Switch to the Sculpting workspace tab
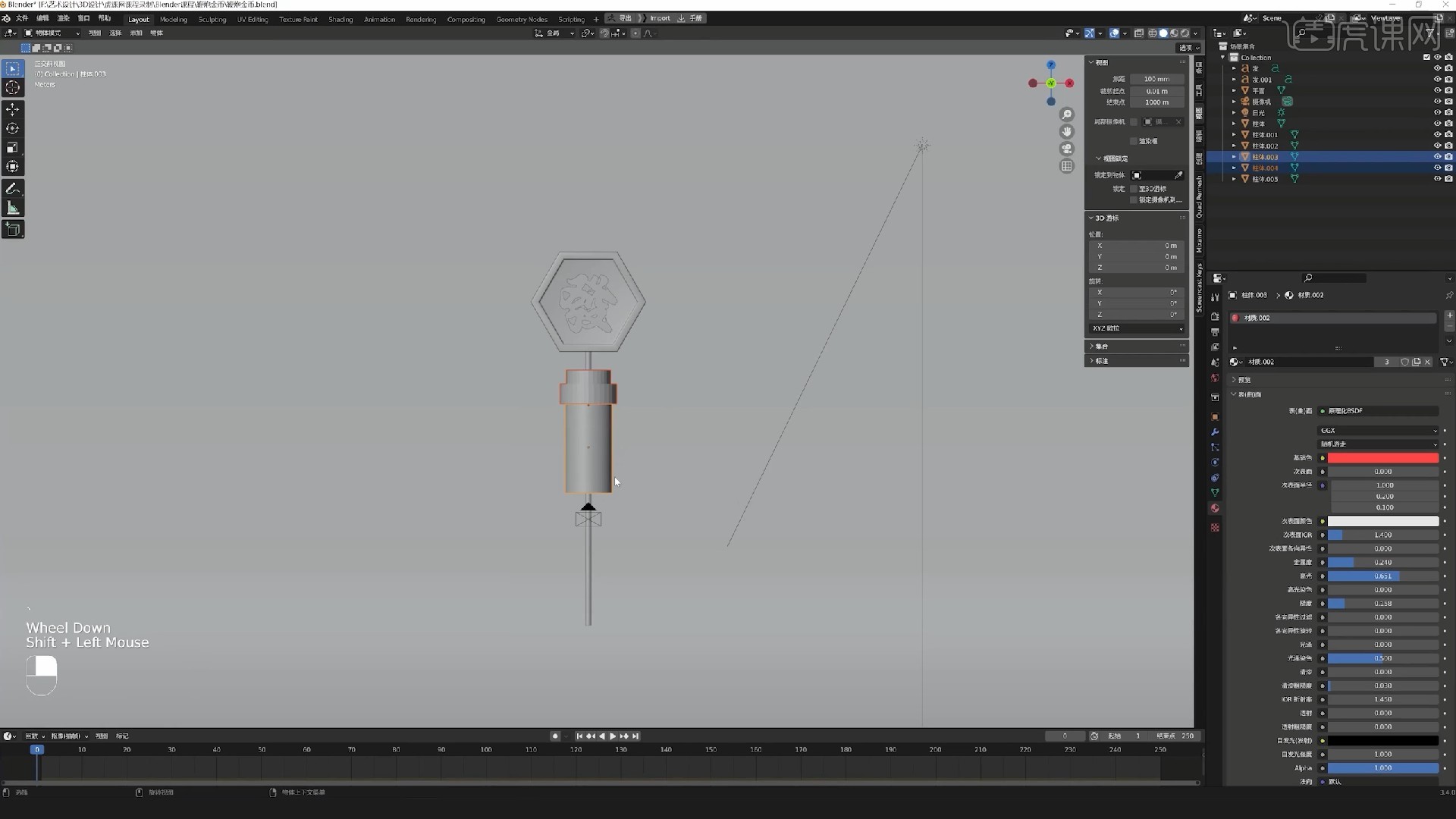 coord(212,20)
